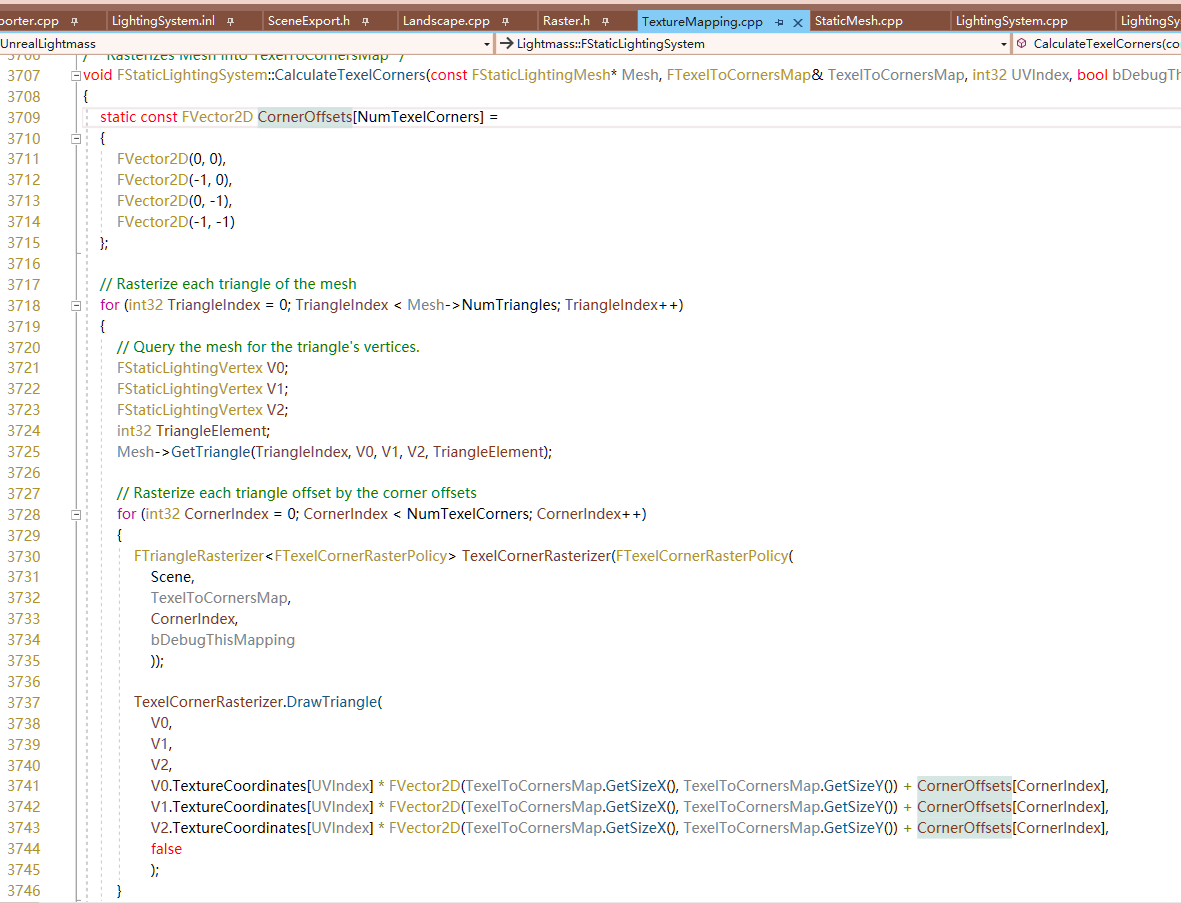The image size is (1181, 903).
Task: Click CornerIndex argument on line 3733
Action: [x=194, y=619]
